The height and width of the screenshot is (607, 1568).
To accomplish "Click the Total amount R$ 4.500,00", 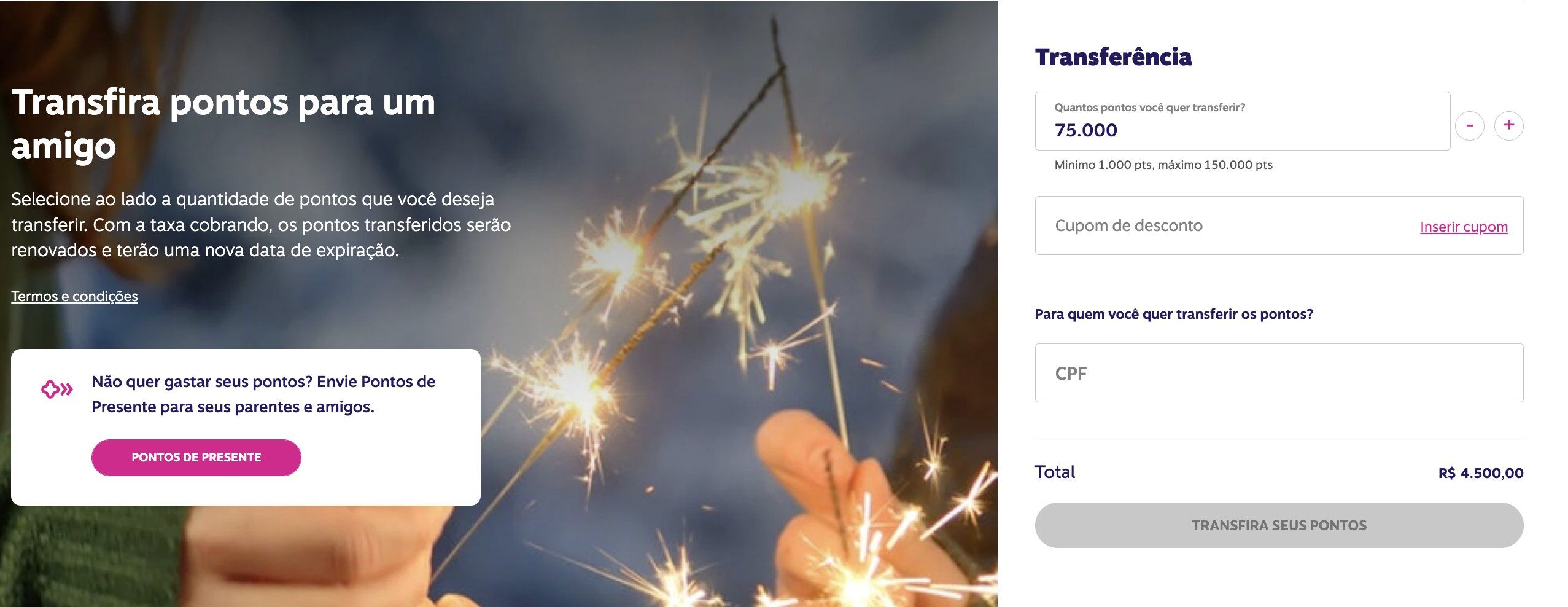I will (x=1481, y=473).
